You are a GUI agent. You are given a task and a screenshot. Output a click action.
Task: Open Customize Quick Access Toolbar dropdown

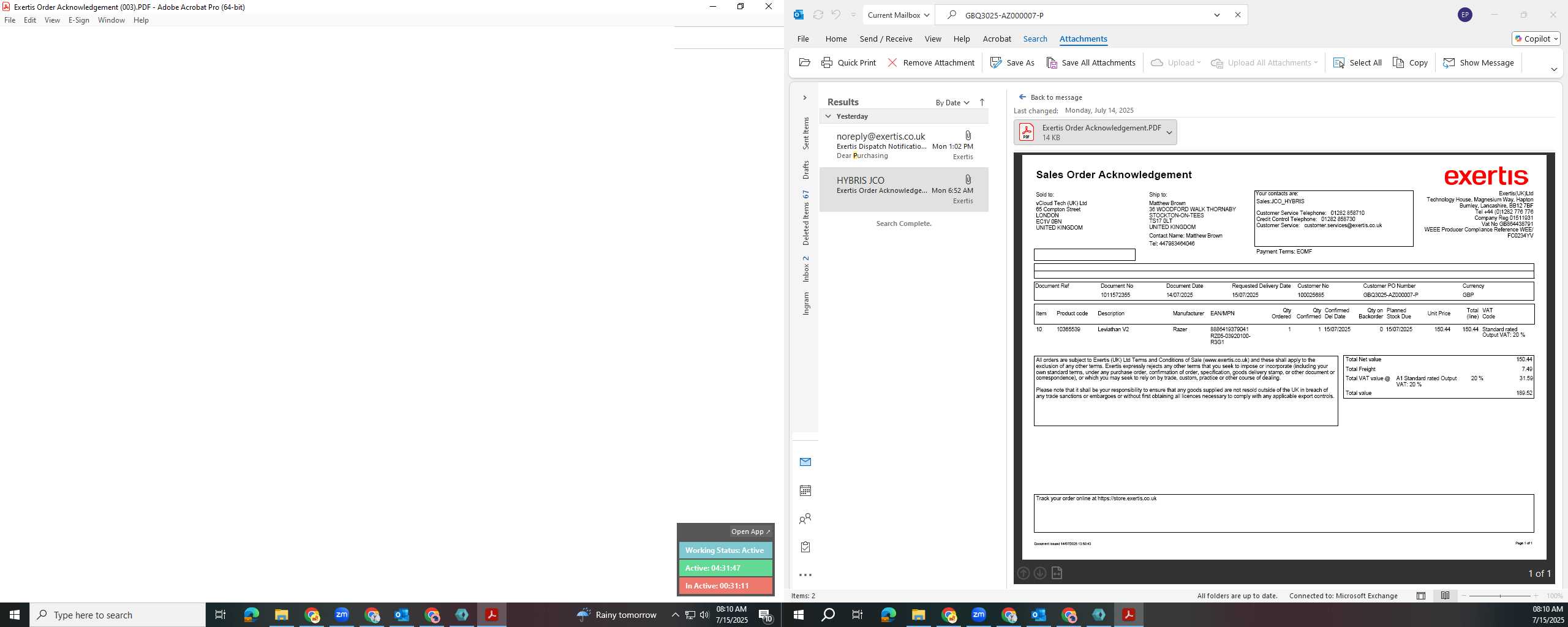click(x=853, y=15)
